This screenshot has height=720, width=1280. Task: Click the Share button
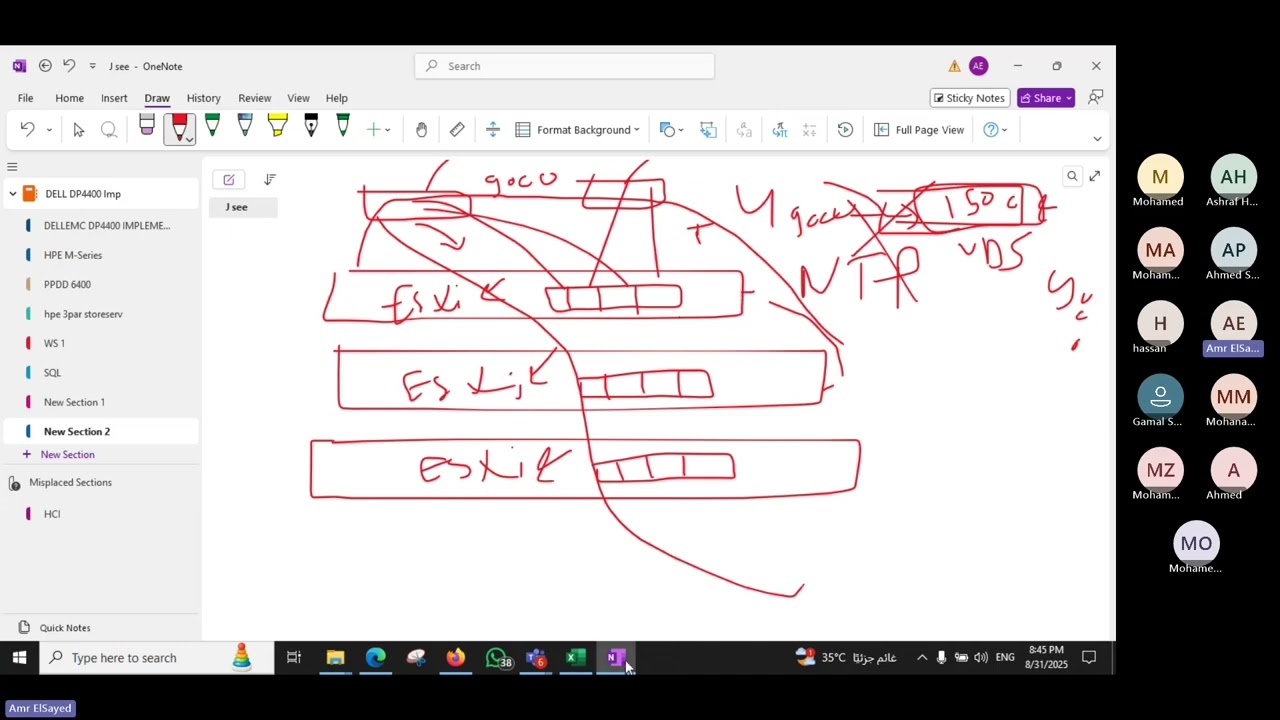(1046, 98)
